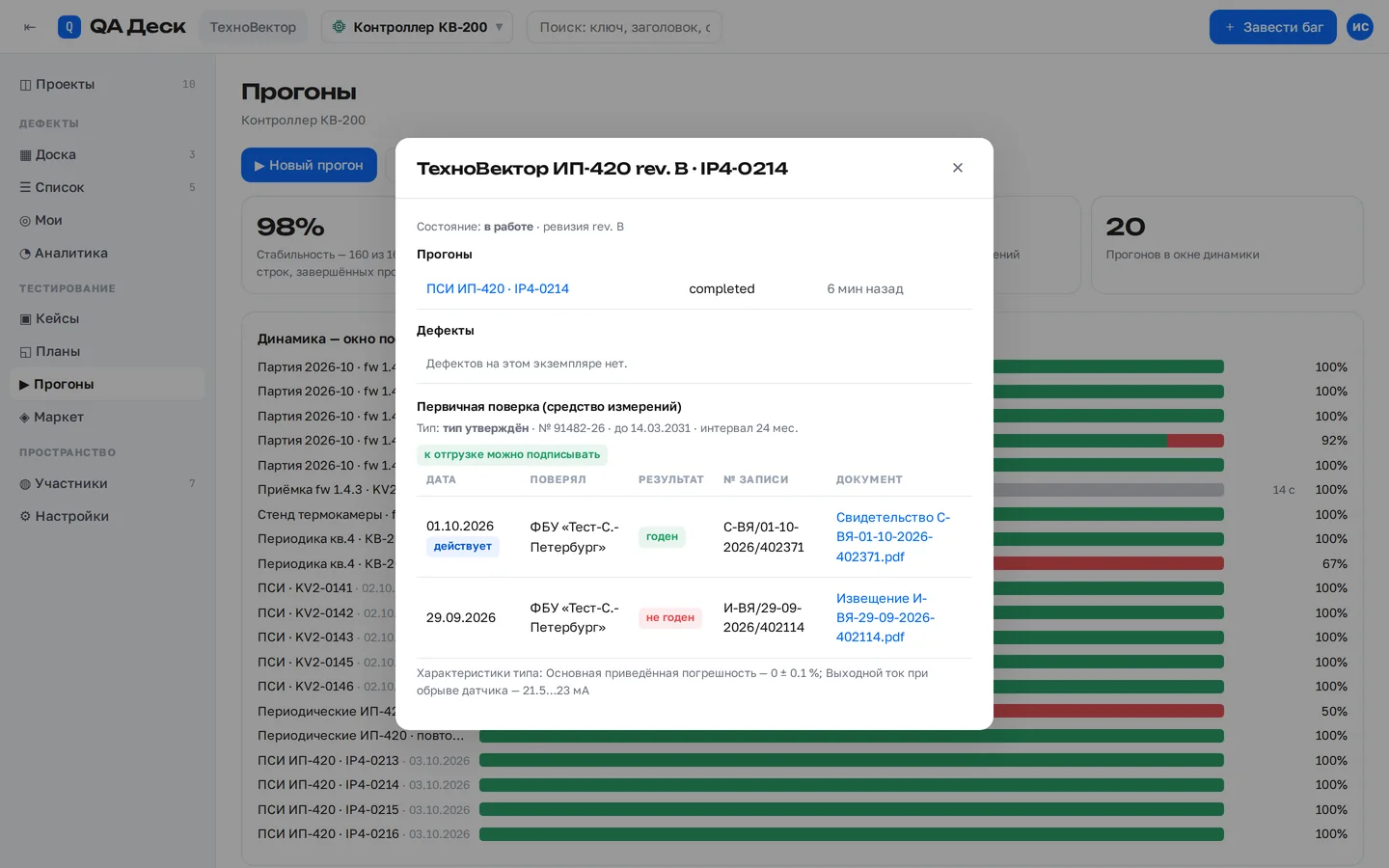Select run row ПСИ · KV2-0141
1389x868 pixels.
pos(803,588)
